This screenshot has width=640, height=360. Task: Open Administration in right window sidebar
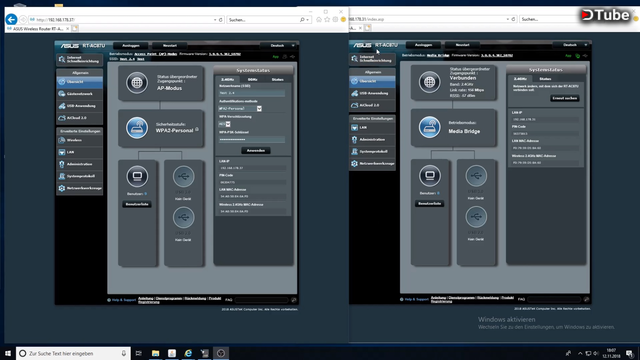coord(372,140)
